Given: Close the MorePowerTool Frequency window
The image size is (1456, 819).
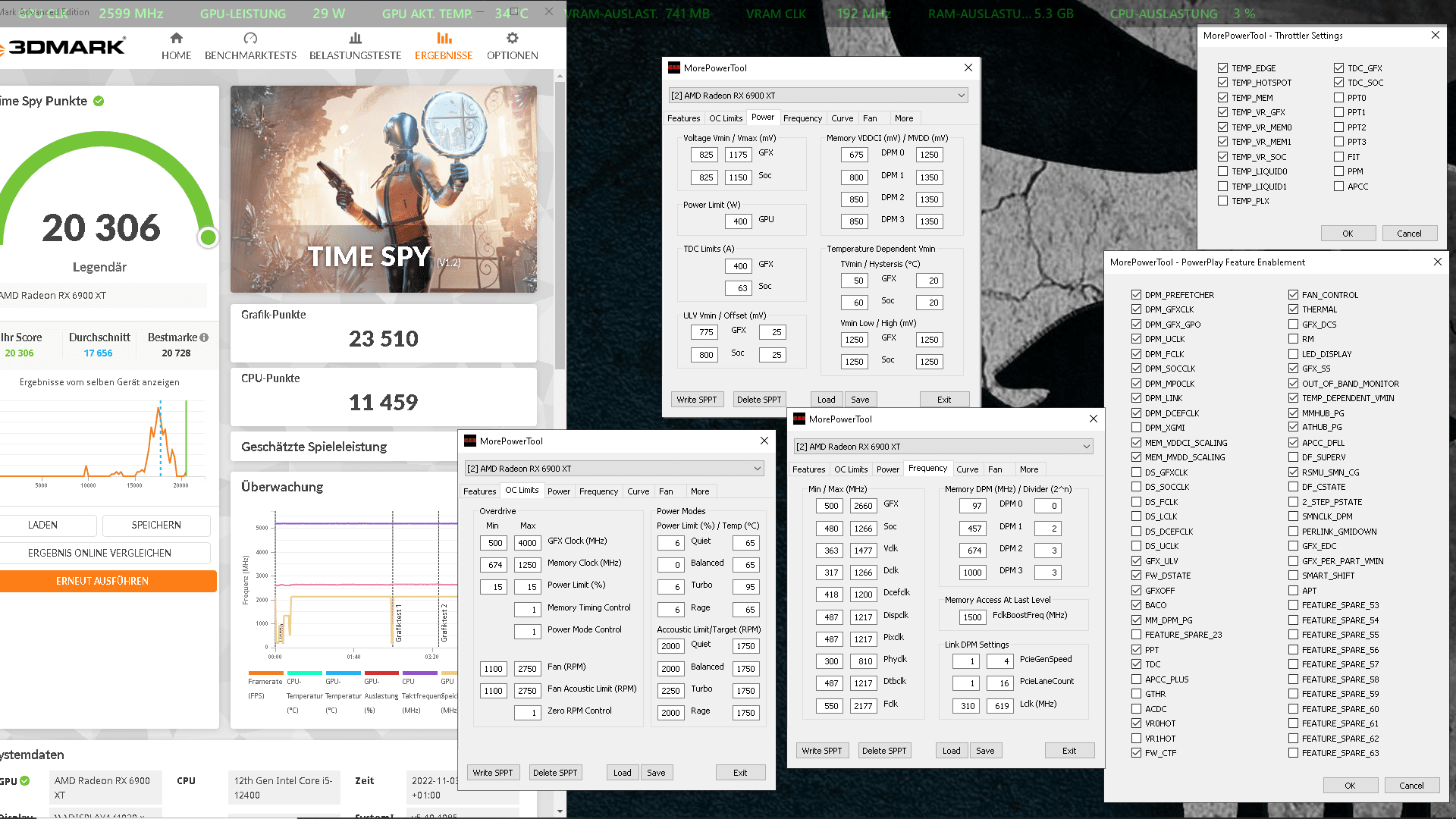Looking at the screenshot, I should 1094,419.
